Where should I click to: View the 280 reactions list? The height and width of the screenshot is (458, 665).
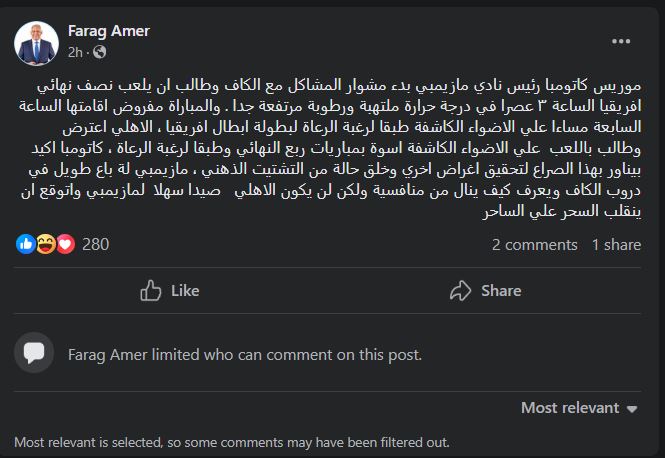[x=95, y=243]
